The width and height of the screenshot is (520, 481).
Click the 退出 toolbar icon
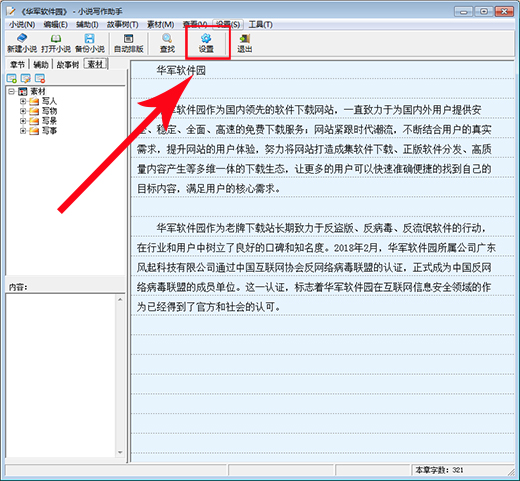pos(245,44)
